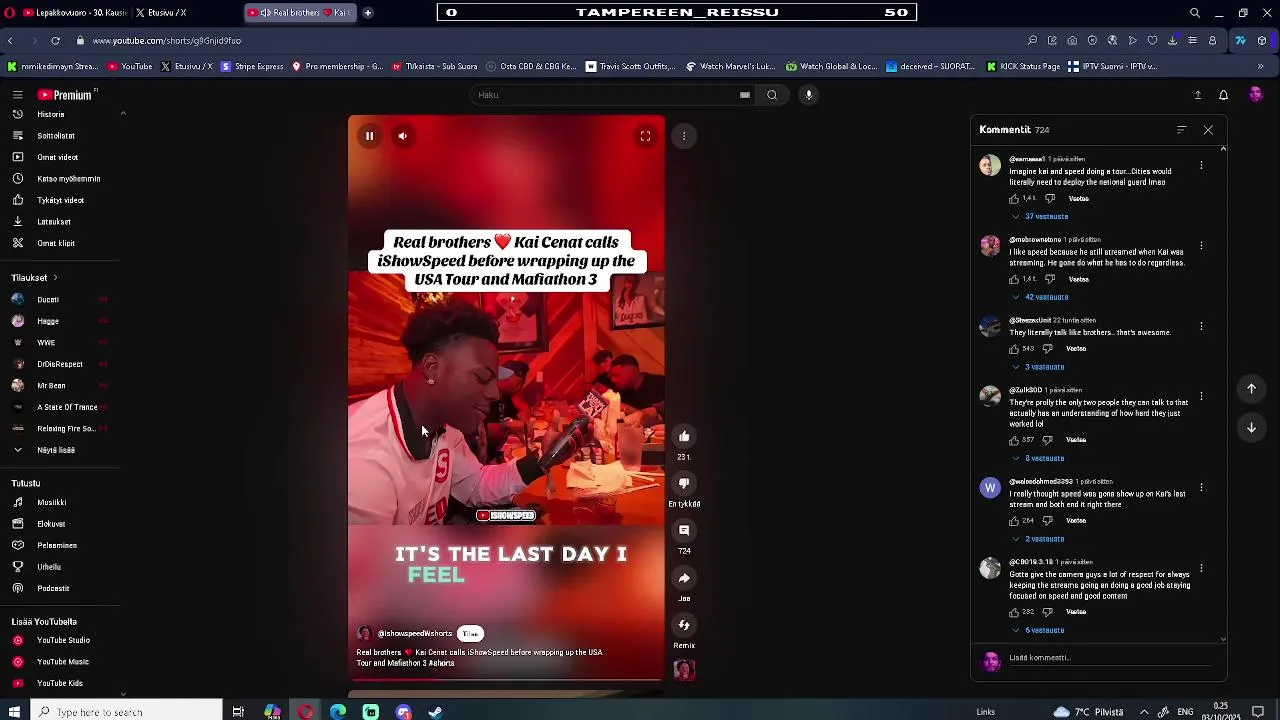Expand the 2 vastausta replies
This screenshot has height=720, width=1280.
[x=1038, y=539]
